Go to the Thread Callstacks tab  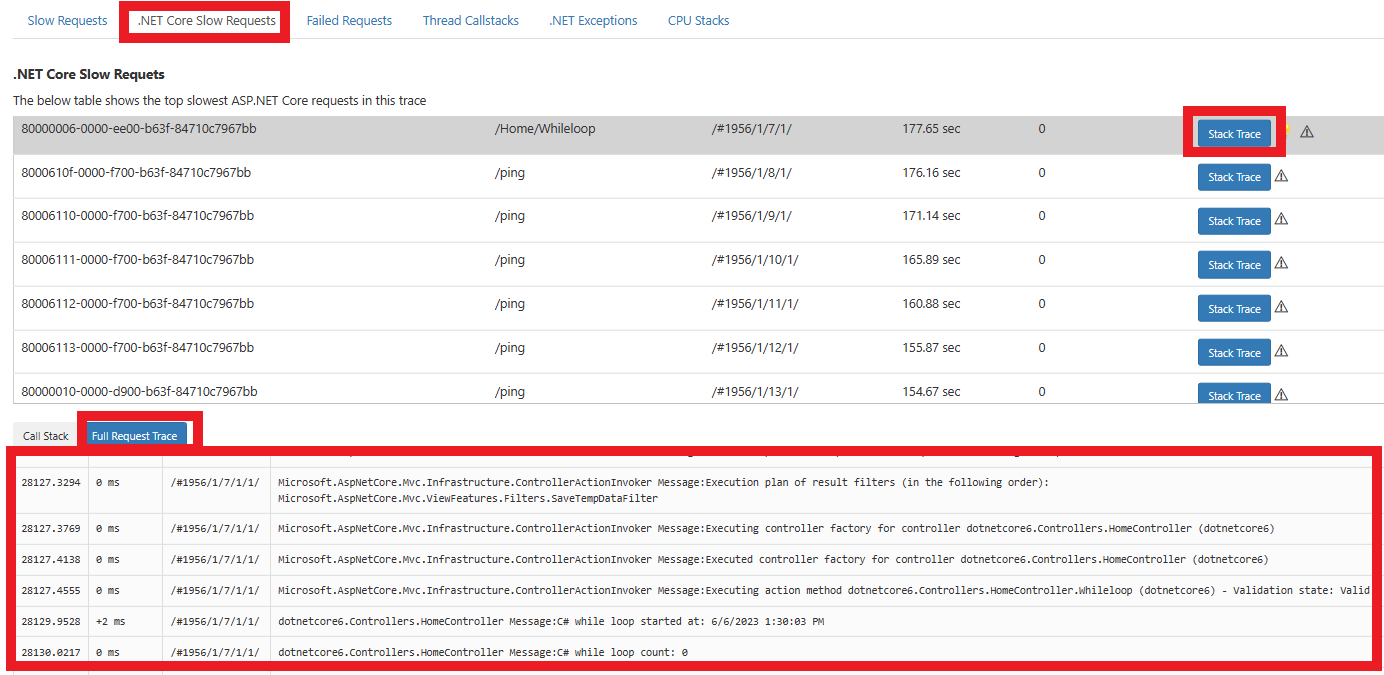pyautogui.click(x=470, y=21)
